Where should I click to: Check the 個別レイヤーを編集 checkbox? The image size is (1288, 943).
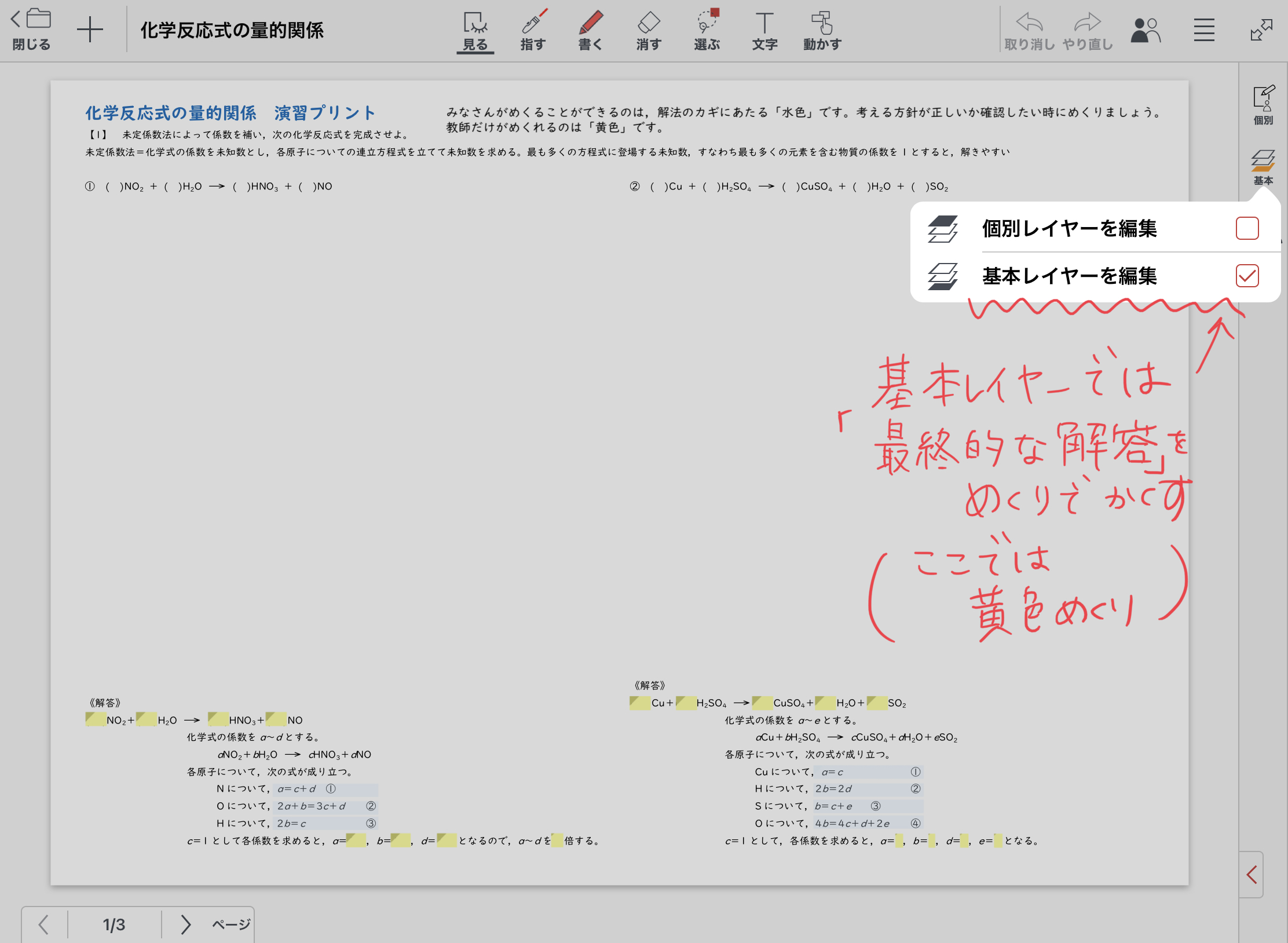1247,228
